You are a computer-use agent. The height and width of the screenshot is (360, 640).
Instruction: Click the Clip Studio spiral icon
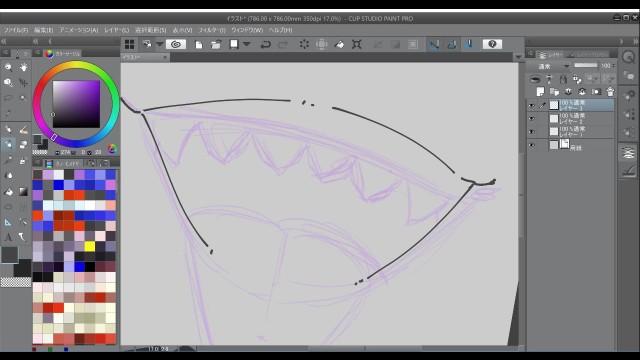(176, 44)
